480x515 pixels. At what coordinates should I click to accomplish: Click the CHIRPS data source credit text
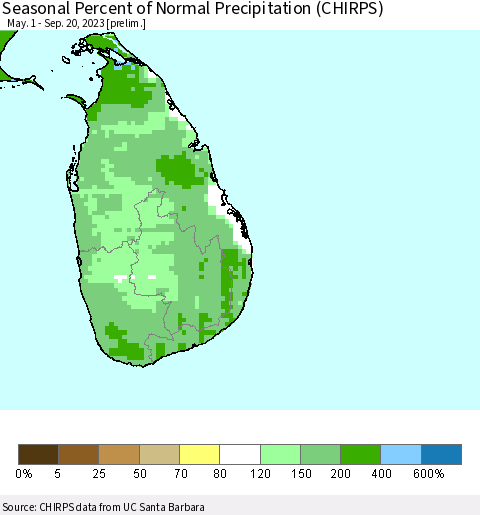[x=103, y=507]
